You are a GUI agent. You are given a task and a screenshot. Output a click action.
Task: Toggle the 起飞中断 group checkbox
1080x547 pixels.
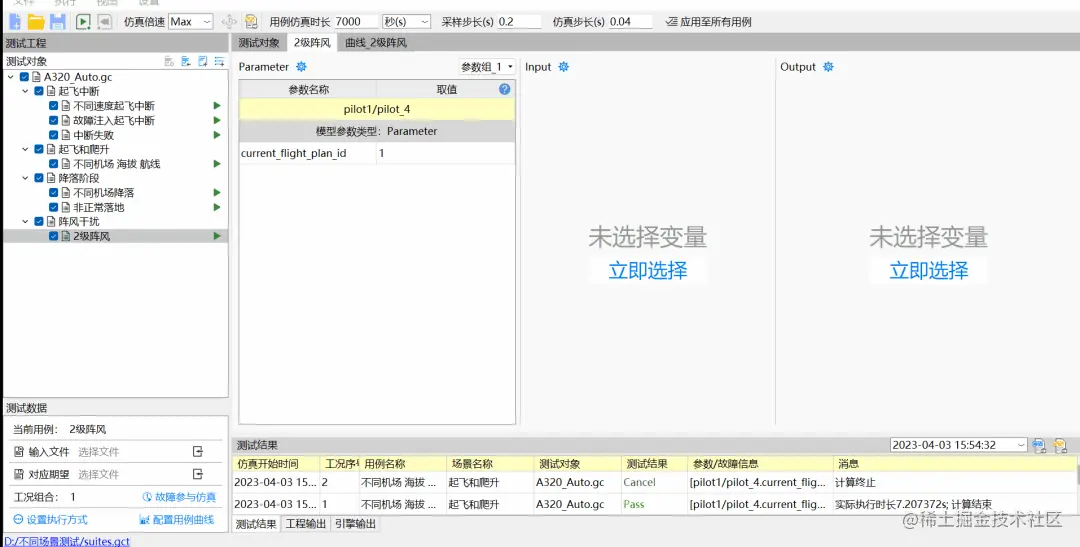pyautogui.click(x=39, y=91)
